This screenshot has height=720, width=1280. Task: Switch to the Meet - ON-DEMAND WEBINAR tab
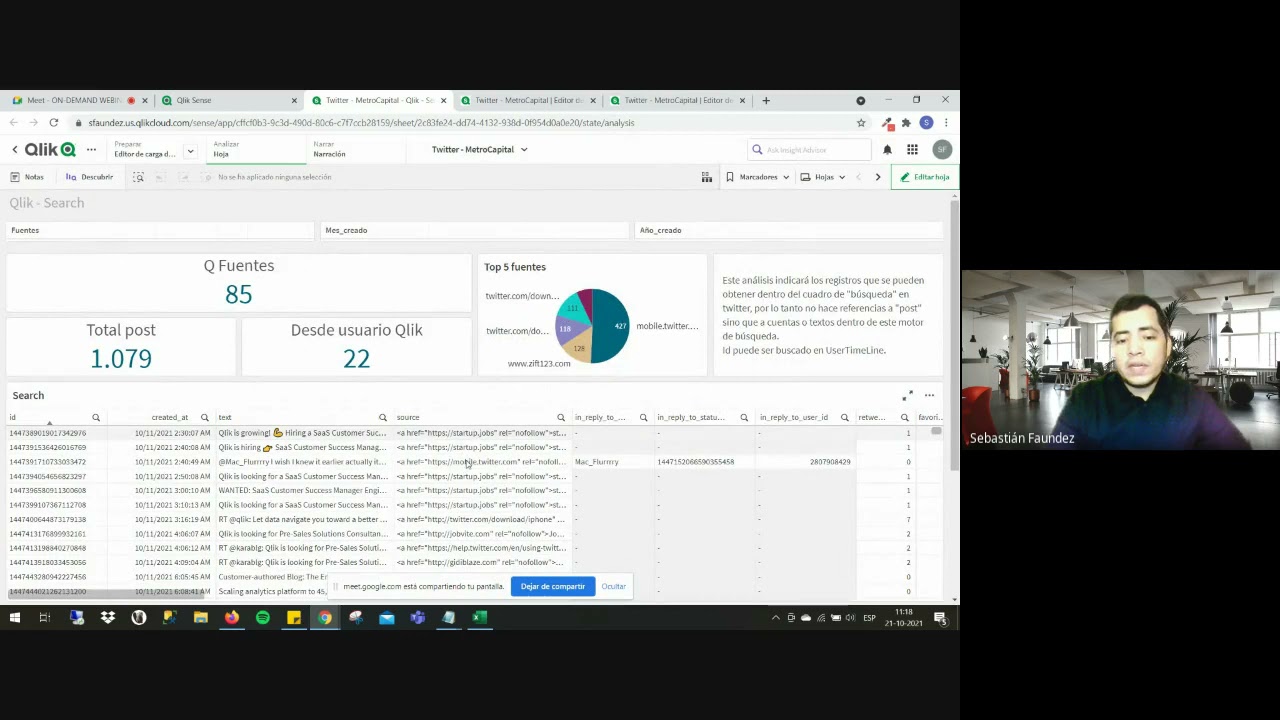point(73,100)
